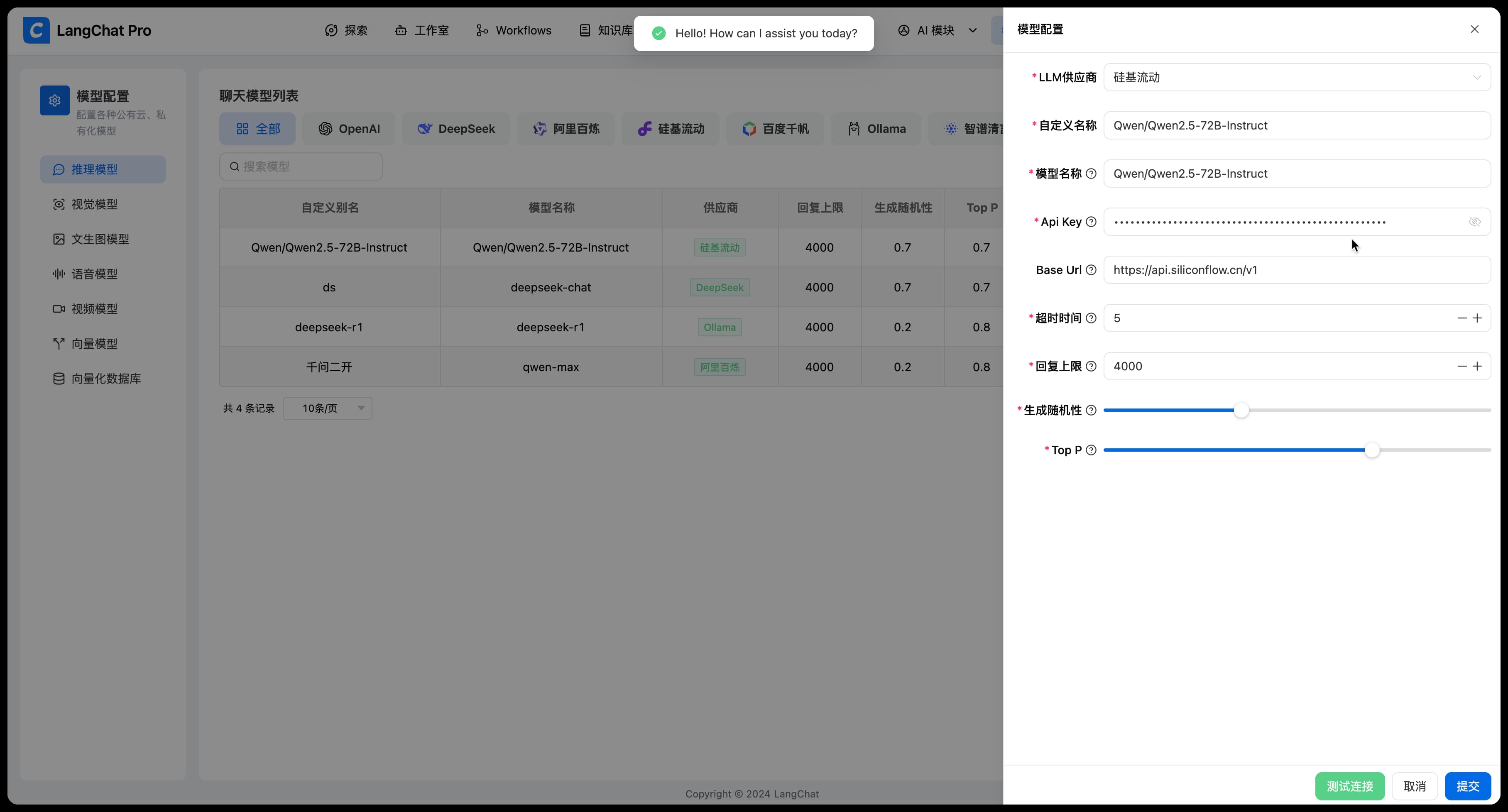Toggle Api Key visibility eye icon
Viewport: 1508px width, 812px height.
coord(1474,222)
